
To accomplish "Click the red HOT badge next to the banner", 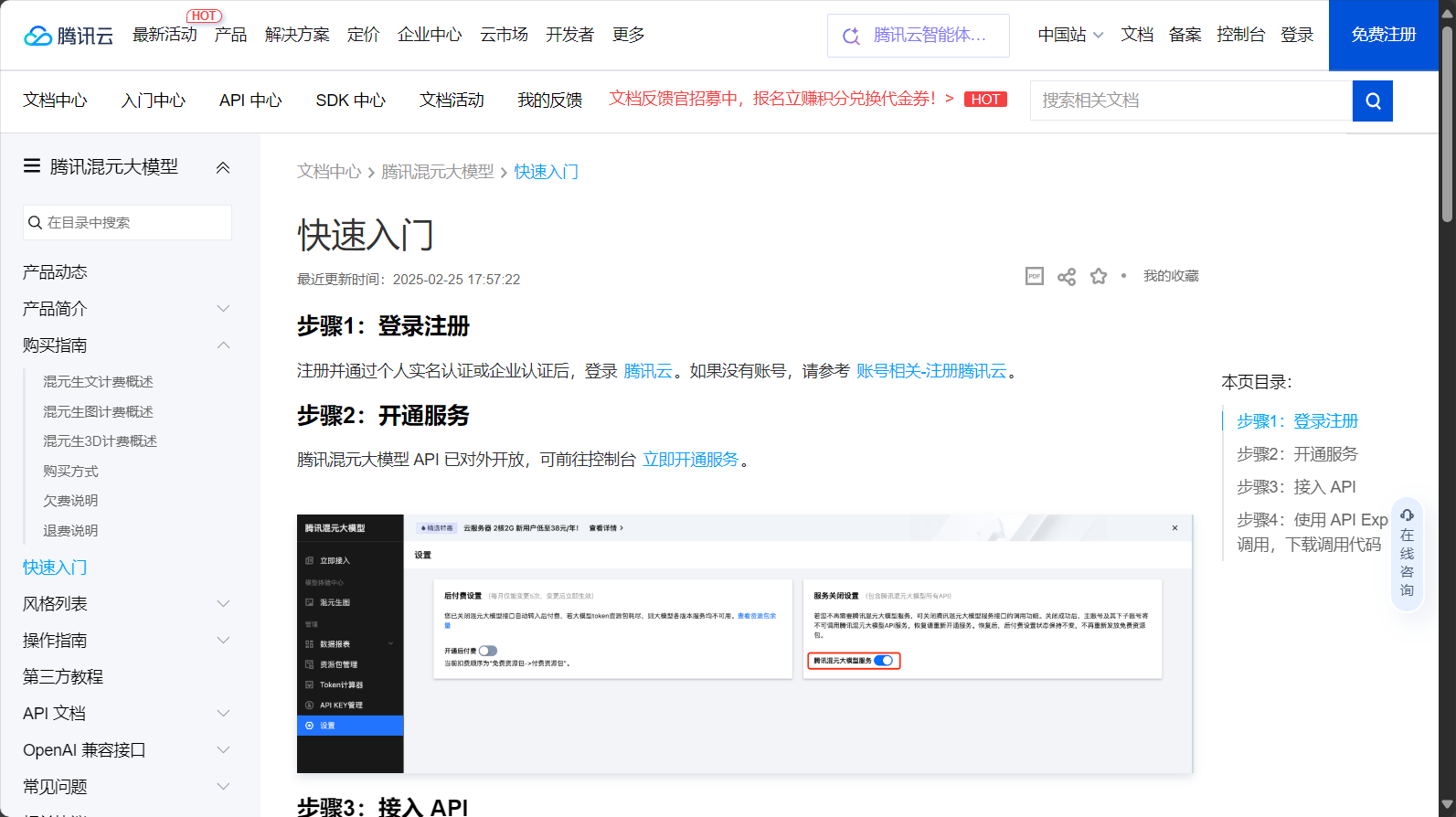I will click(x=985, y=99).
